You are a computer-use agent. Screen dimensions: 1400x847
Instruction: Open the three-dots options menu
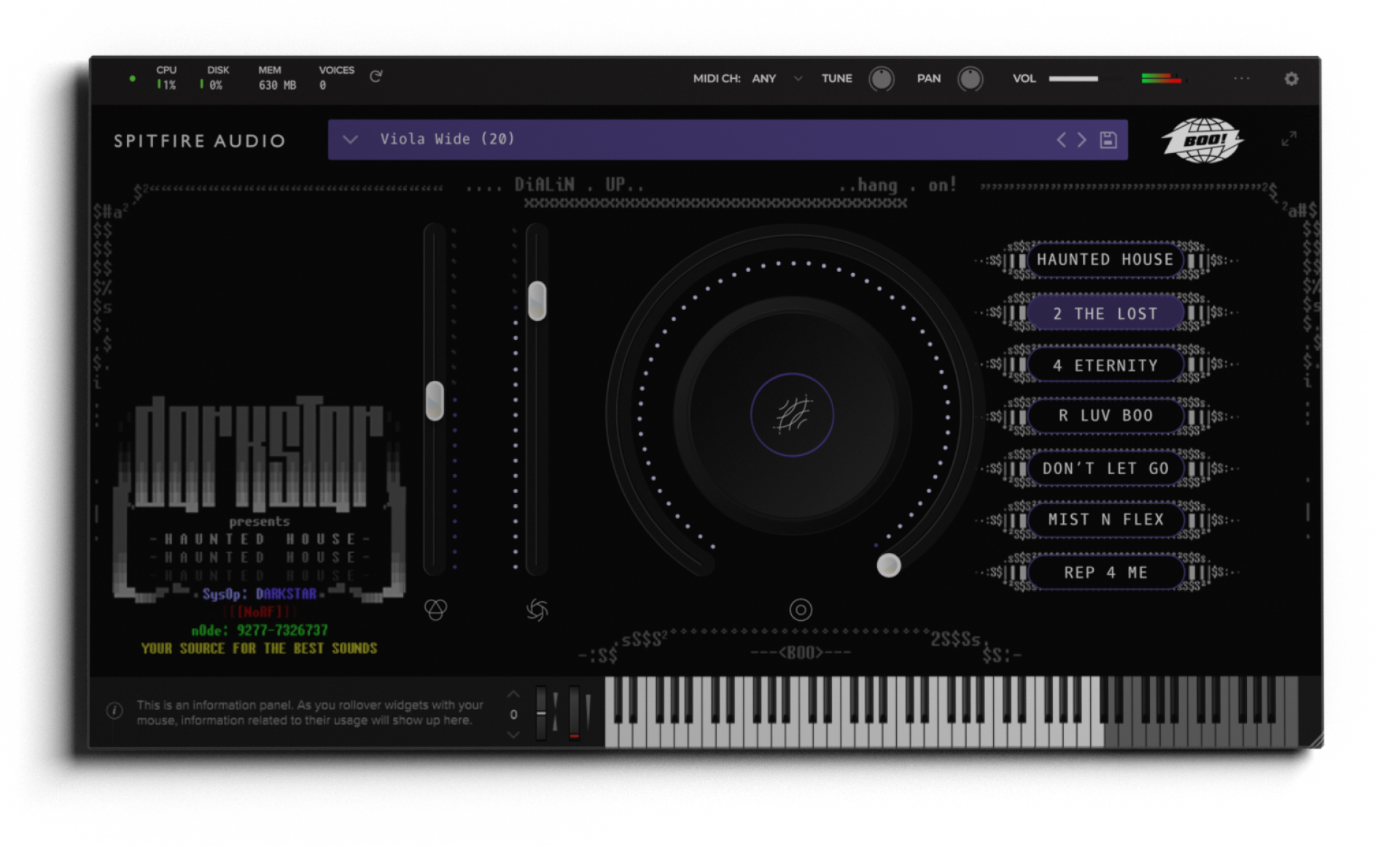click(1241, 79)
